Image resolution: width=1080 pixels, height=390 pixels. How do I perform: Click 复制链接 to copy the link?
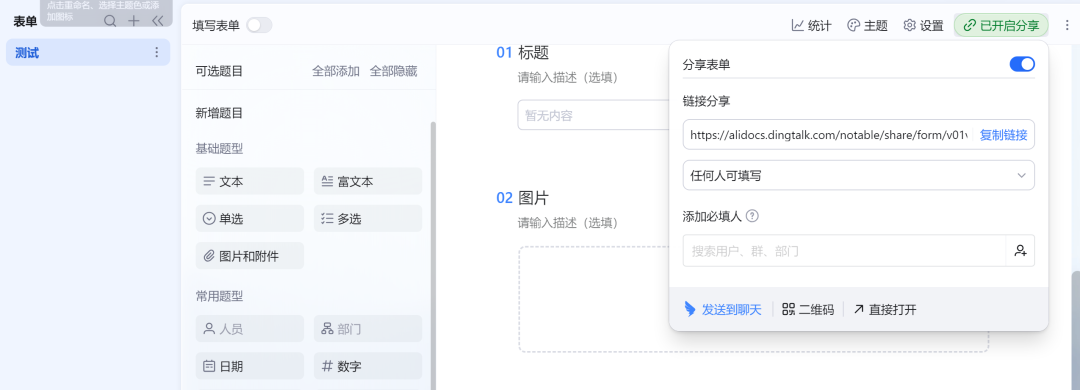click(1004, 135)
